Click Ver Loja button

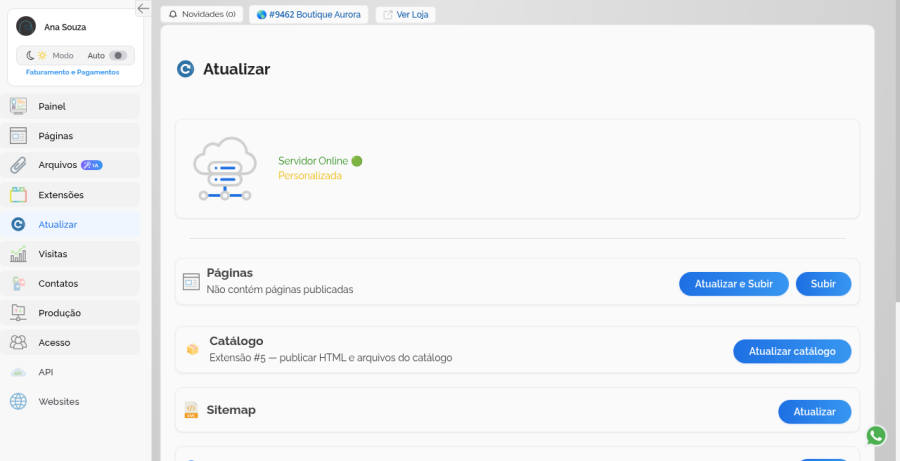[x=405, y=14]
